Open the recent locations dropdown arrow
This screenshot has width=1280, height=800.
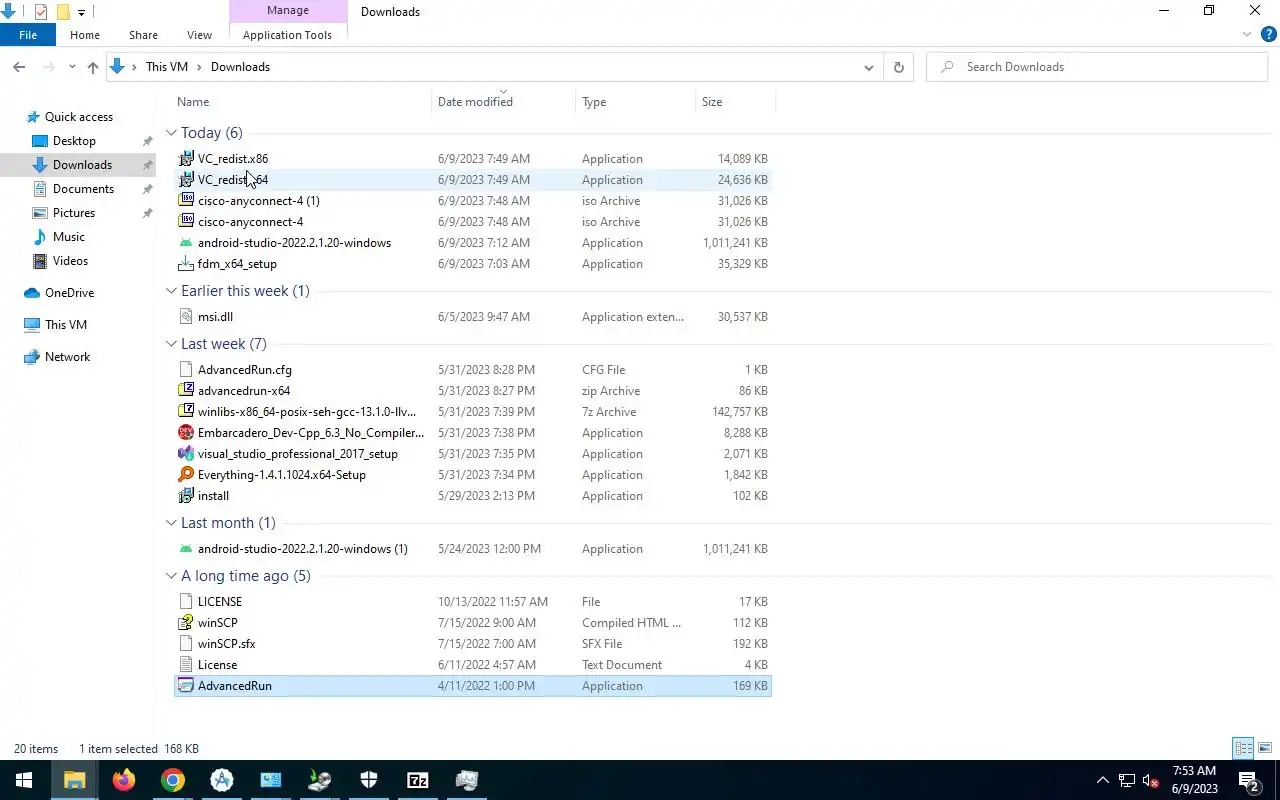(72, 67)
